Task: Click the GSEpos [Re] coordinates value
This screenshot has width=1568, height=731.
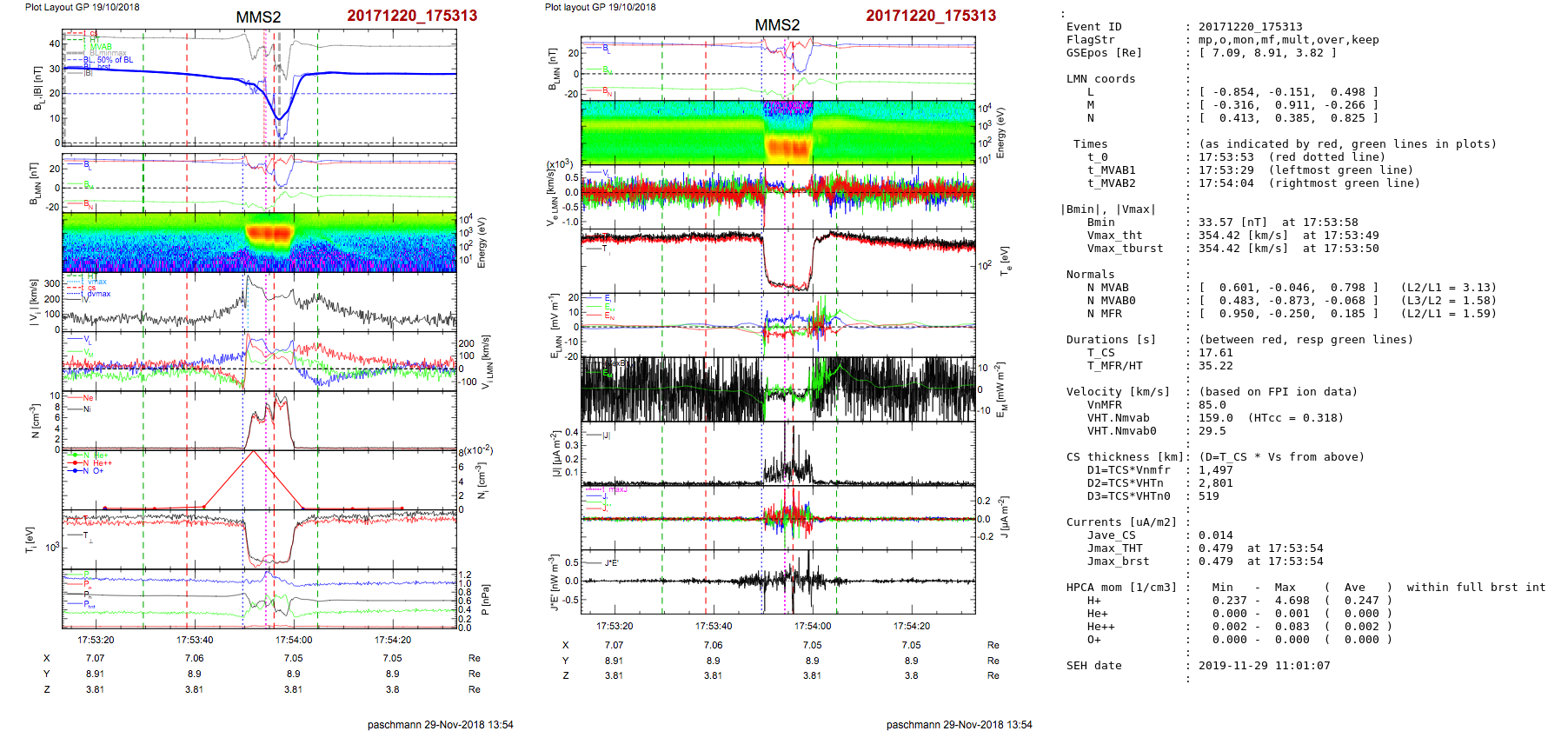Action: pos(1267,53)
